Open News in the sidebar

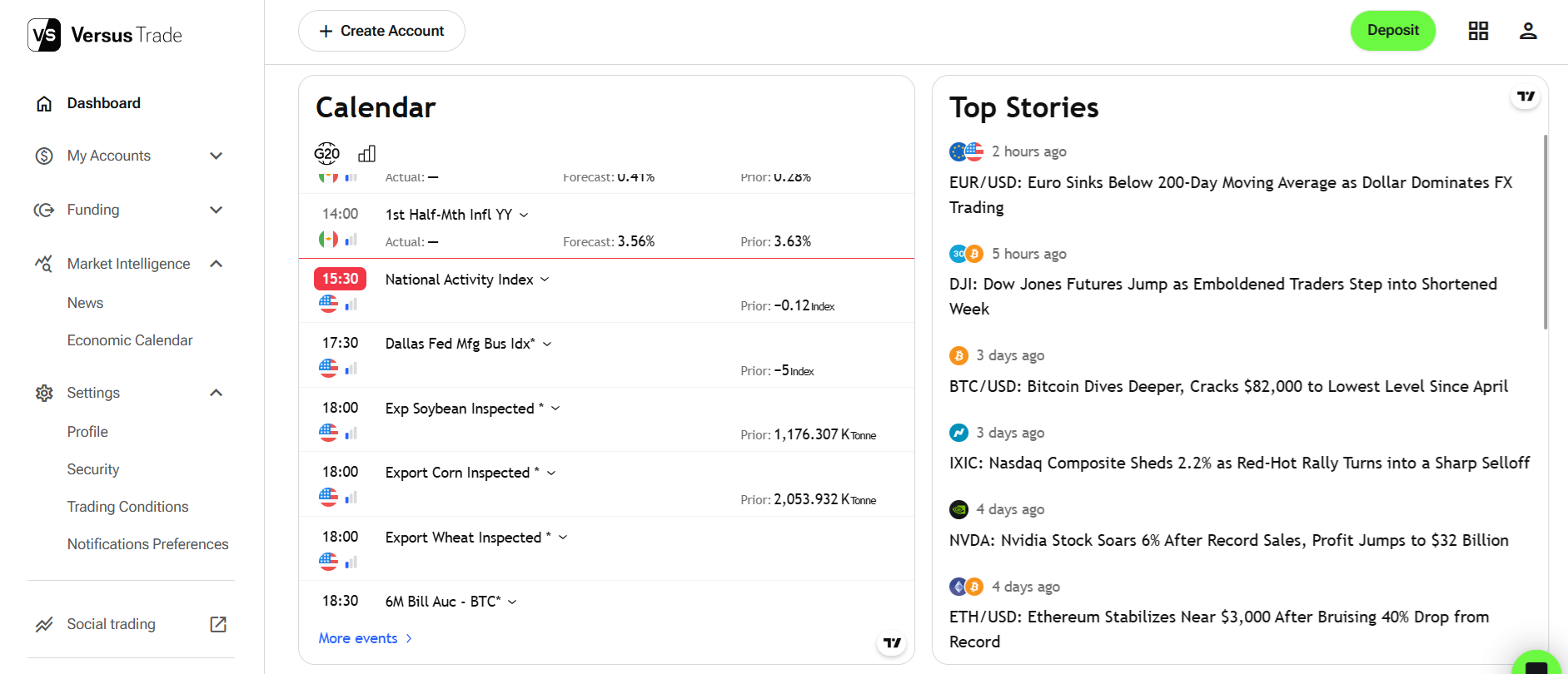(x=85, y=303)
